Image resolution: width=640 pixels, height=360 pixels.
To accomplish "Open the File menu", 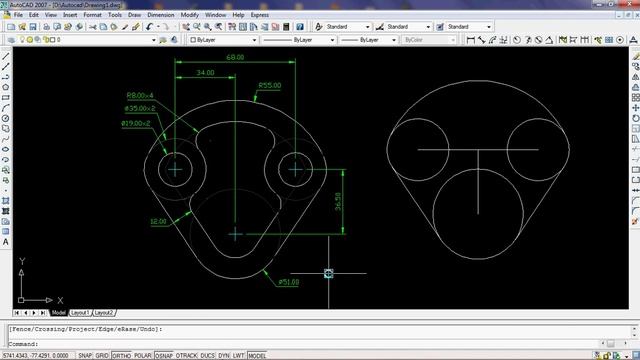I will [18, 15].
